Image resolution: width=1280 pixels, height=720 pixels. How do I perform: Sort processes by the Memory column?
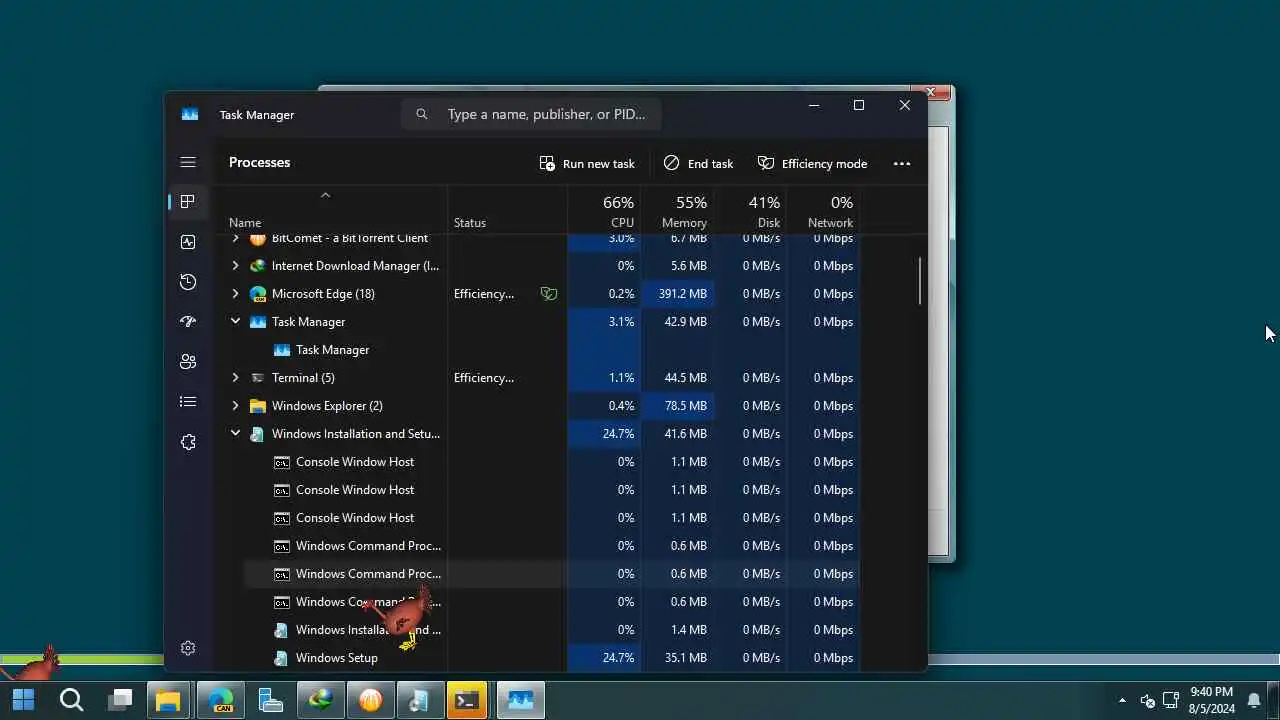tap(677, 212)
